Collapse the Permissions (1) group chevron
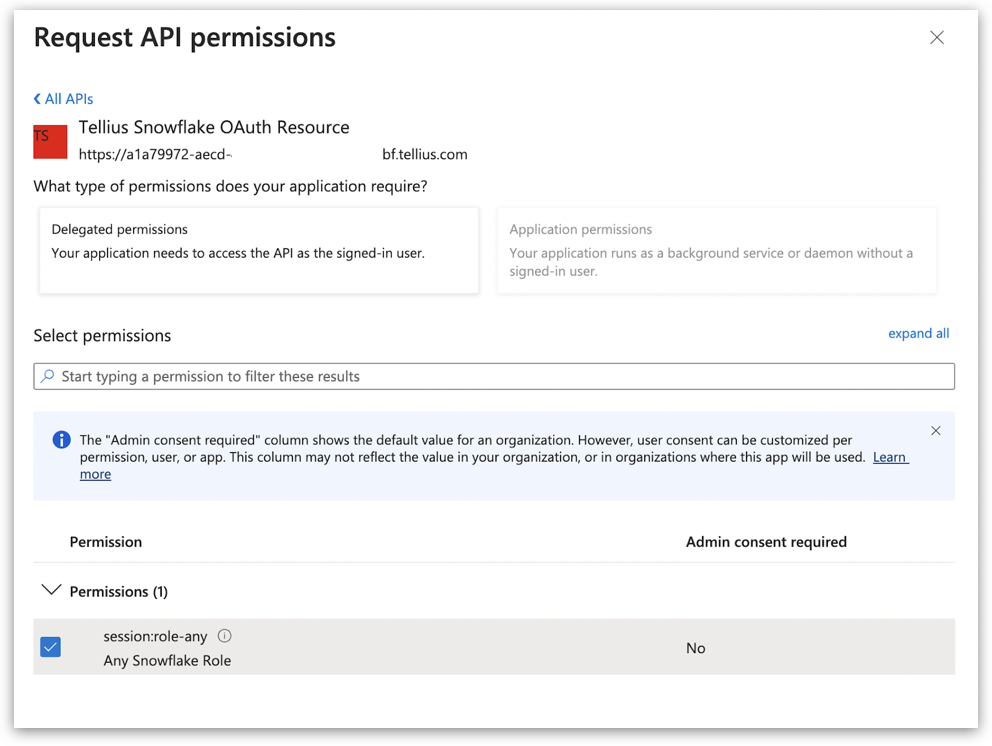992x746 pixels. tap(50, 591)
